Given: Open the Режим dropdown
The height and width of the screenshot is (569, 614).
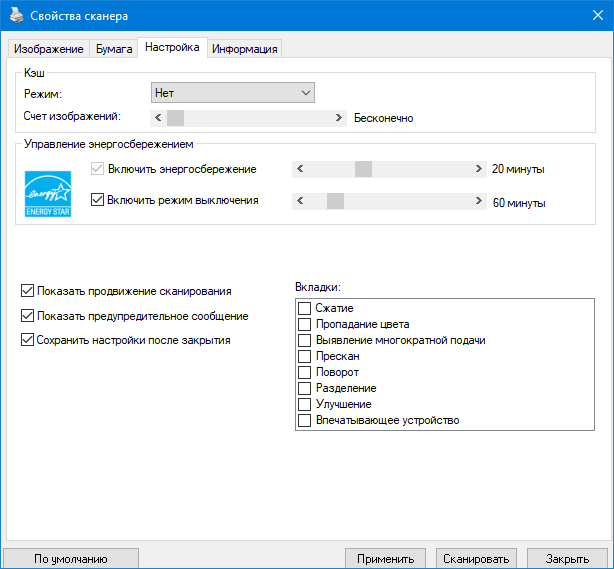Looking at the screenshot, I should pos(233,93).
